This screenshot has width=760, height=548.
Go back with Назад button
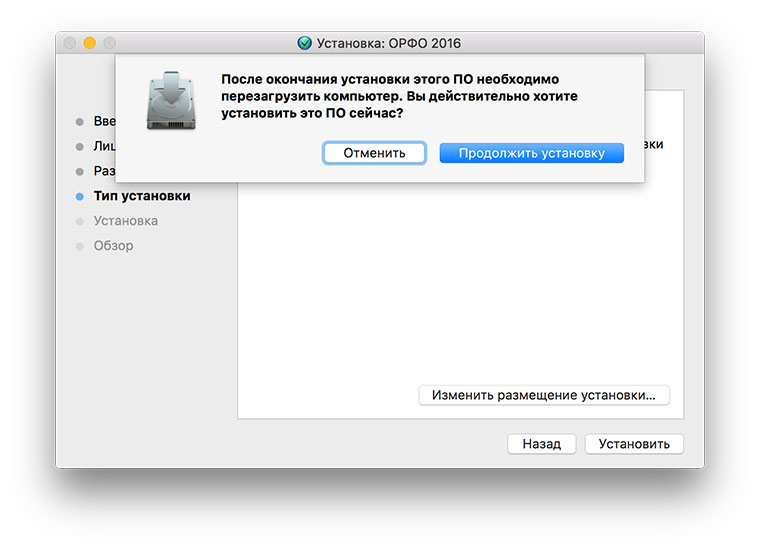click(541, 443)
